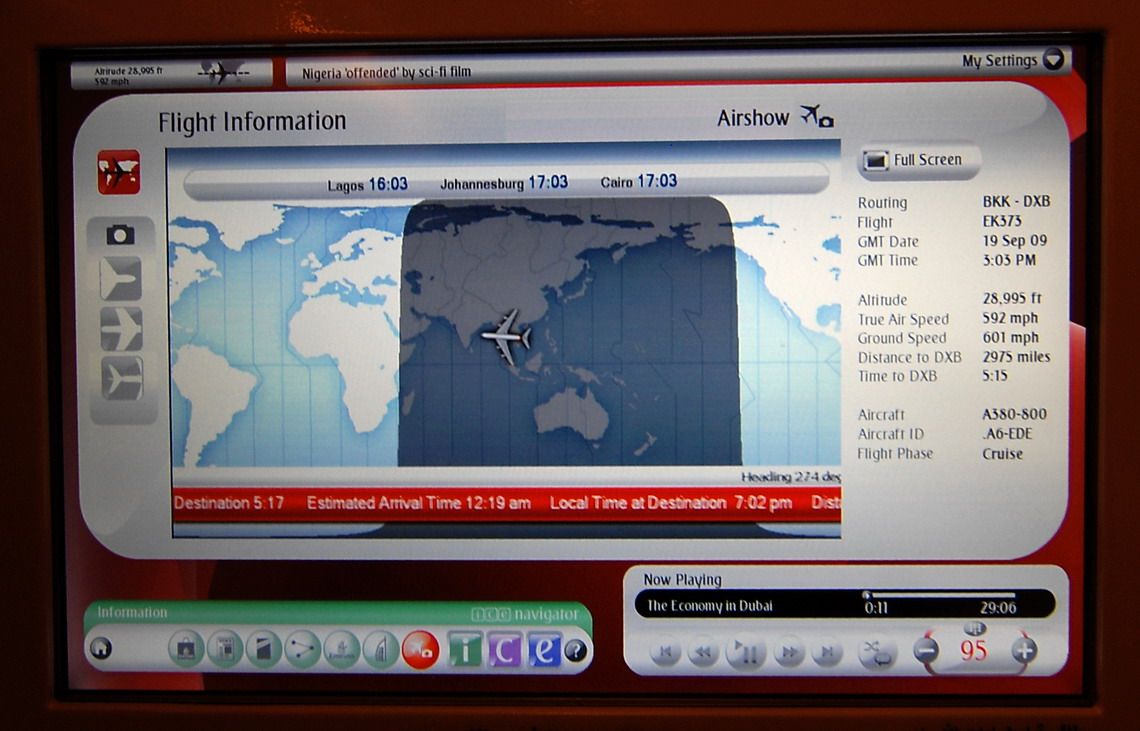Image resolution: width=1140 pixels, height=731 pixels.
Task: Select the tail camera view icon
Action: [120, 279]
